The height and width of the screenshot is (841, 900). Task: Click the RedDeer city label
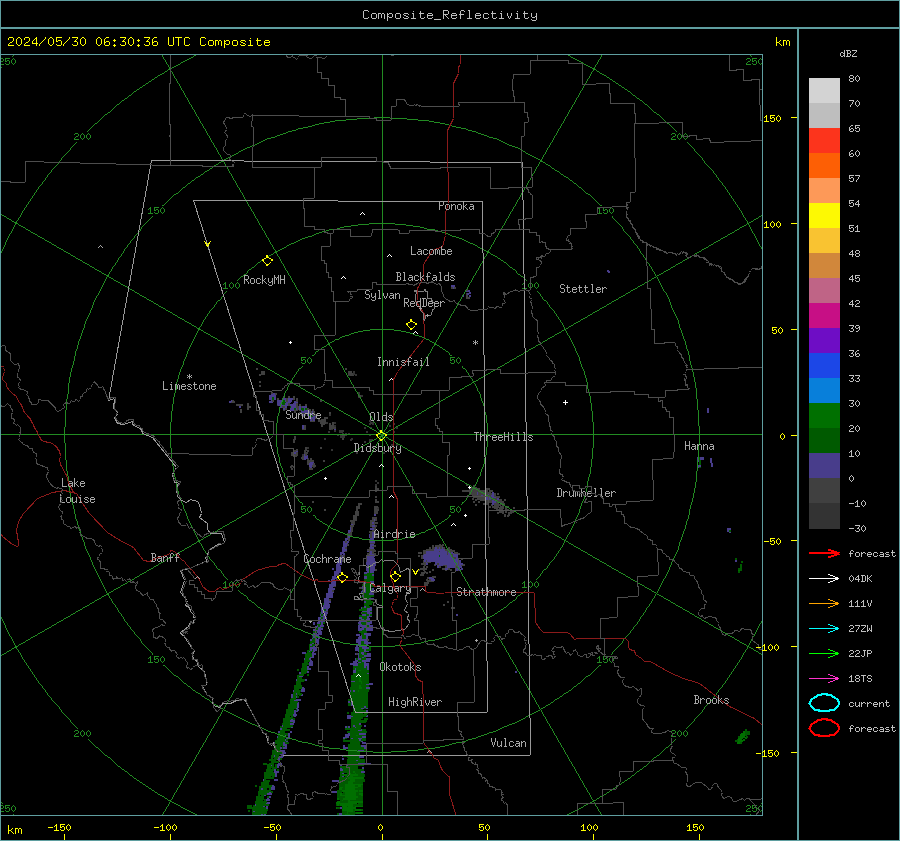[424, 303]
